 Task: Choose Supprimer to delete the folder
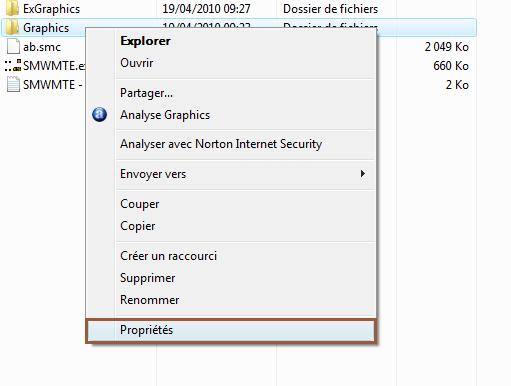pyautogui.click(x=148, y=278)
